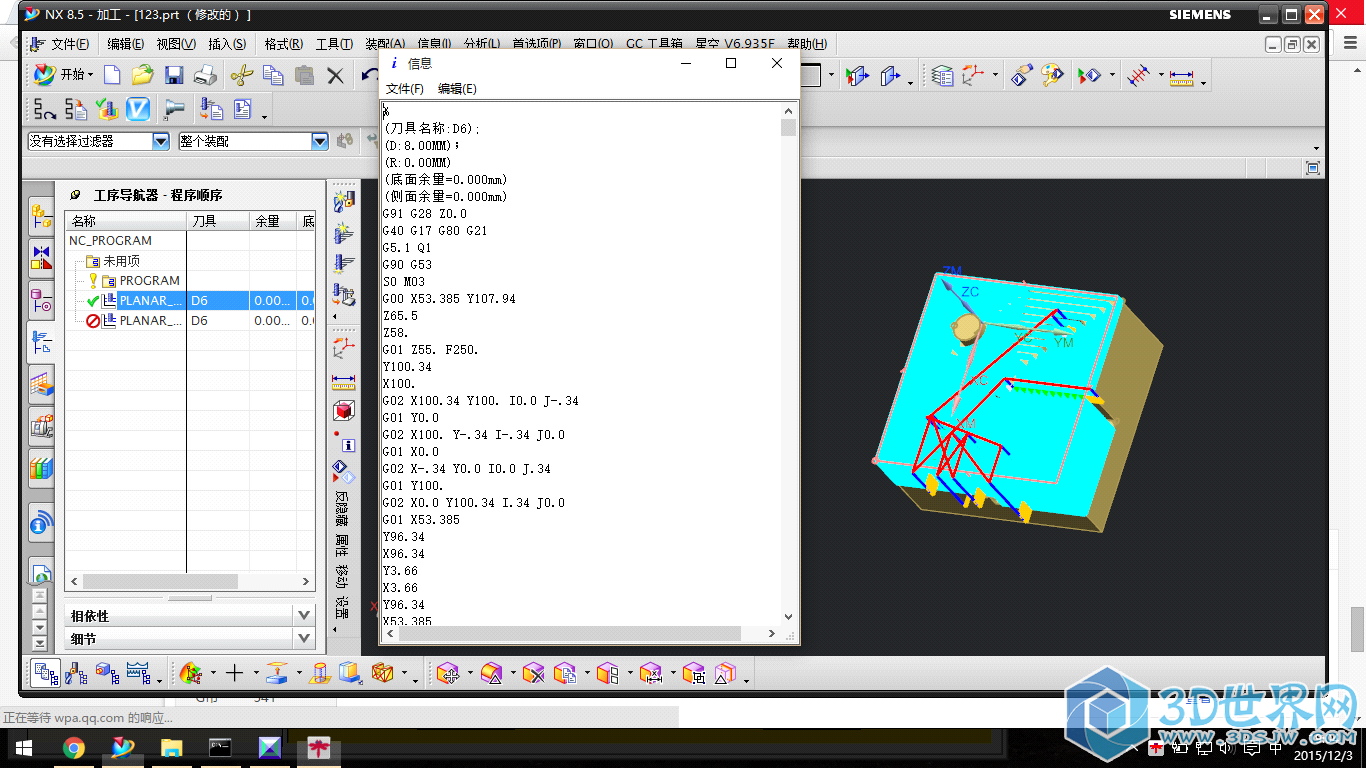Open dropdown arrow next to the Point plus icon
This screenshot has width=1366, height=768.
coord(255,675)
